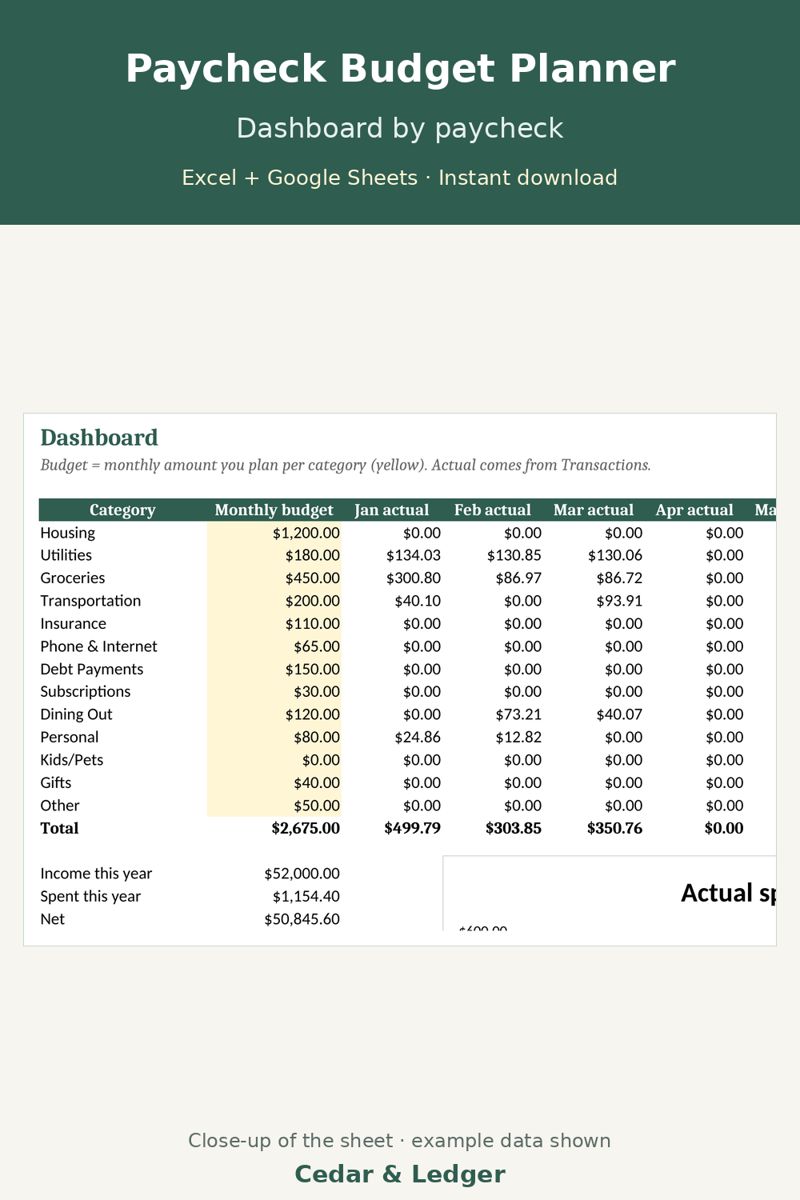
Task: Click the Debt Payments row label
Action: point(92,669)
